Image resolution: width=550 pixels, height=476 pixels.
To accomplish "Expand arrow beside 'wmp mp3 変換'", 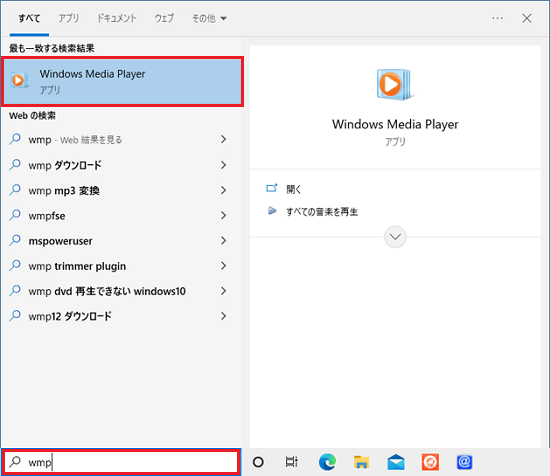I will (x=223, y=190).
